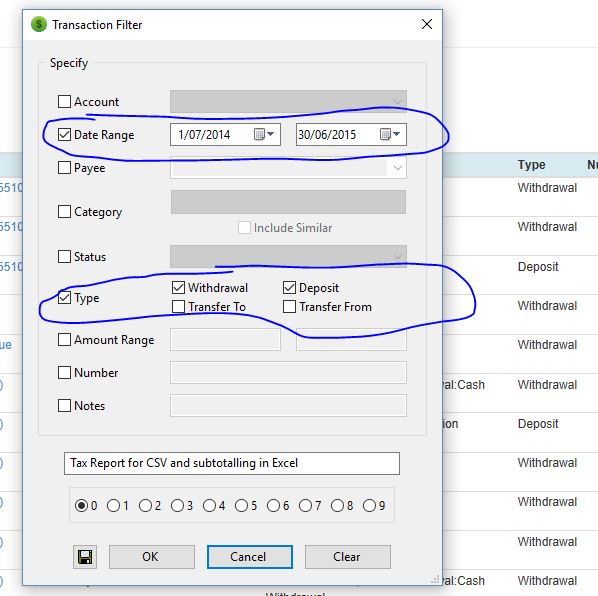
Task: Enable the Amount Range checkbox
Action: [x=64, y=339]
